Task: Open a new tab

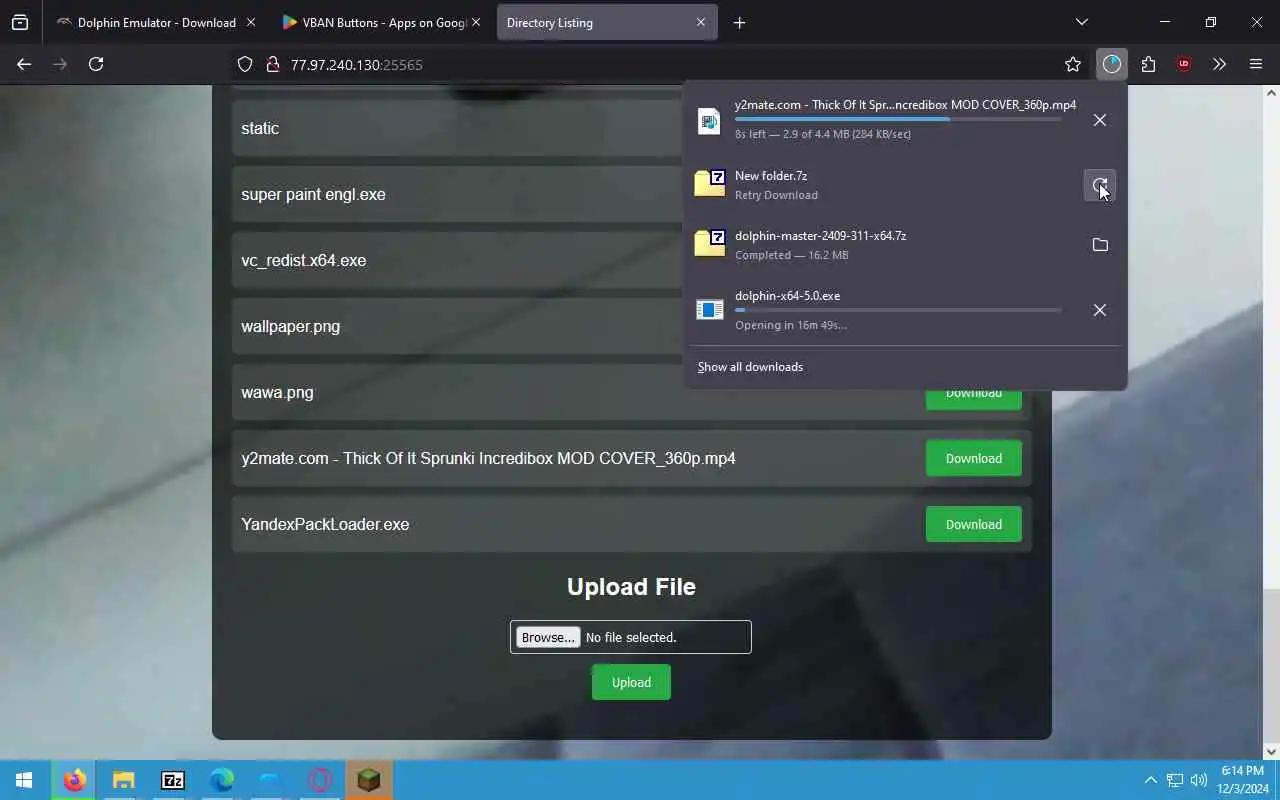Action: point(739,22)
